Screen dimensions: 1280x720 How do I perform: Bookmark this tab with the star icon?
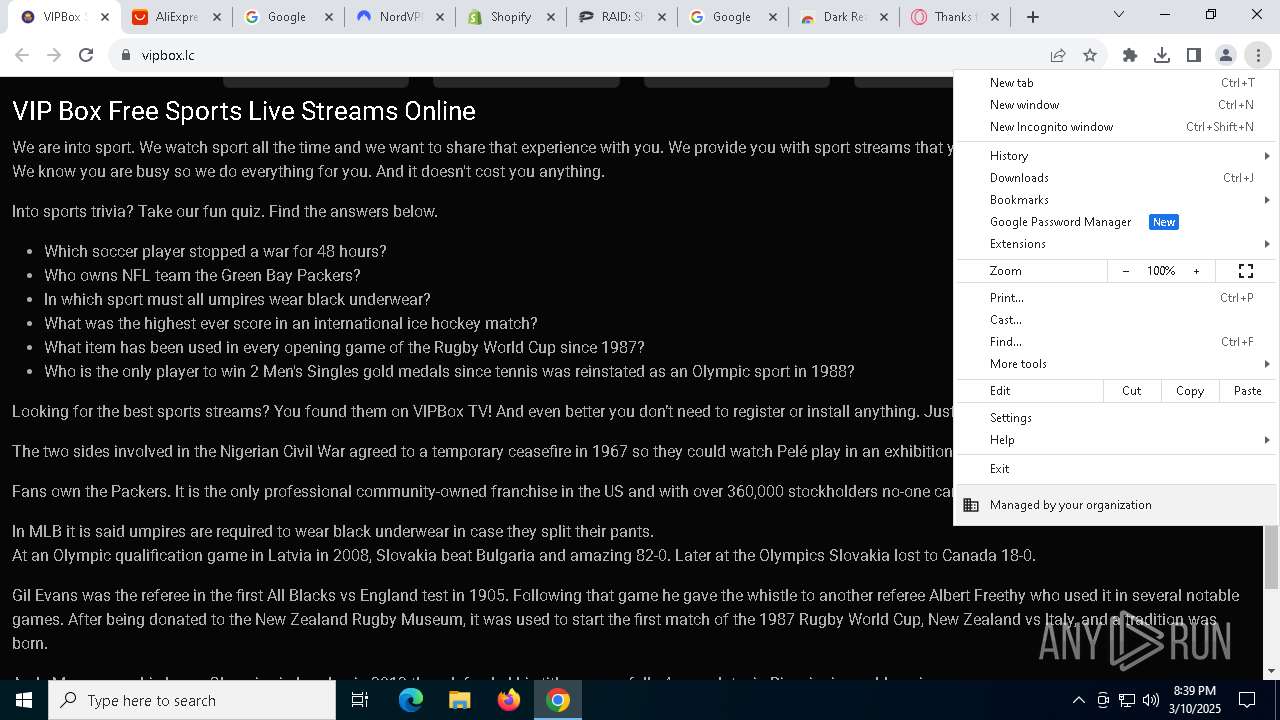point(1090,55)
